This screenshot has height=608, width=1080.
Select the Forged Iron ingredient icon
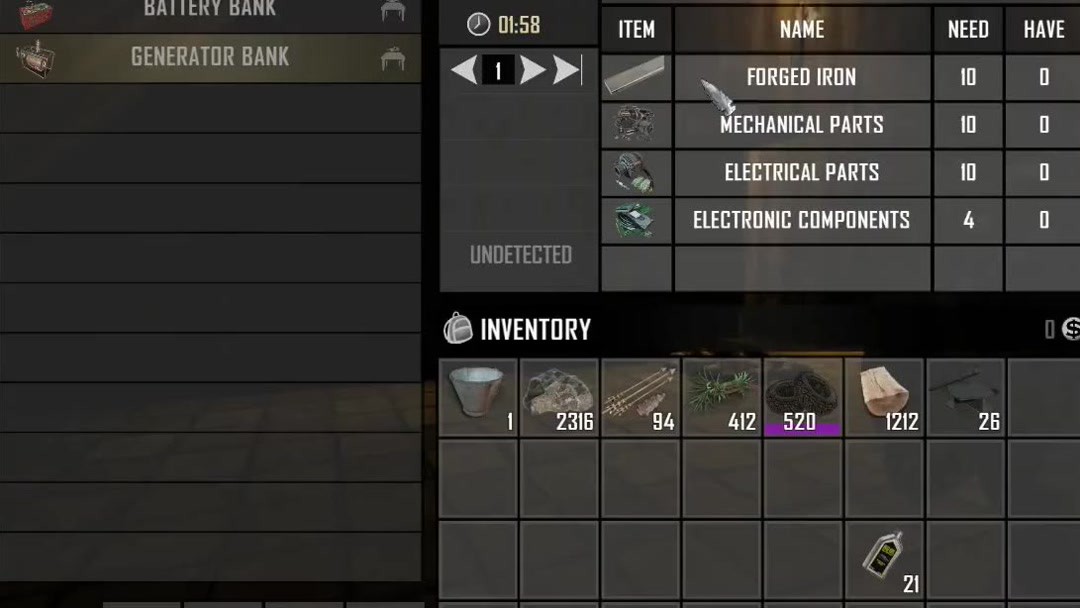(x=636, y=77)
